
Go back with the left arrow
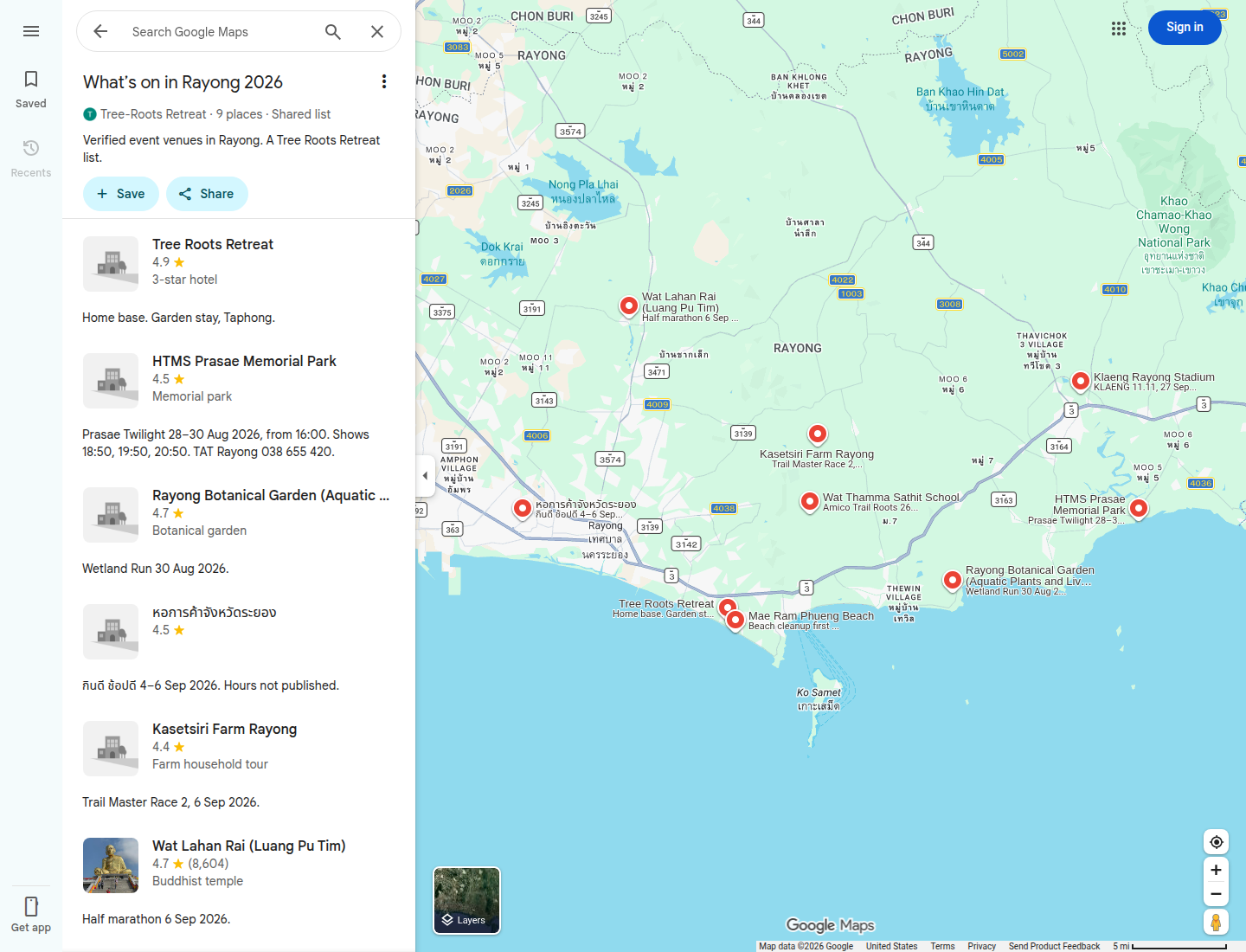pyautogui.click(x=100, y=31)
